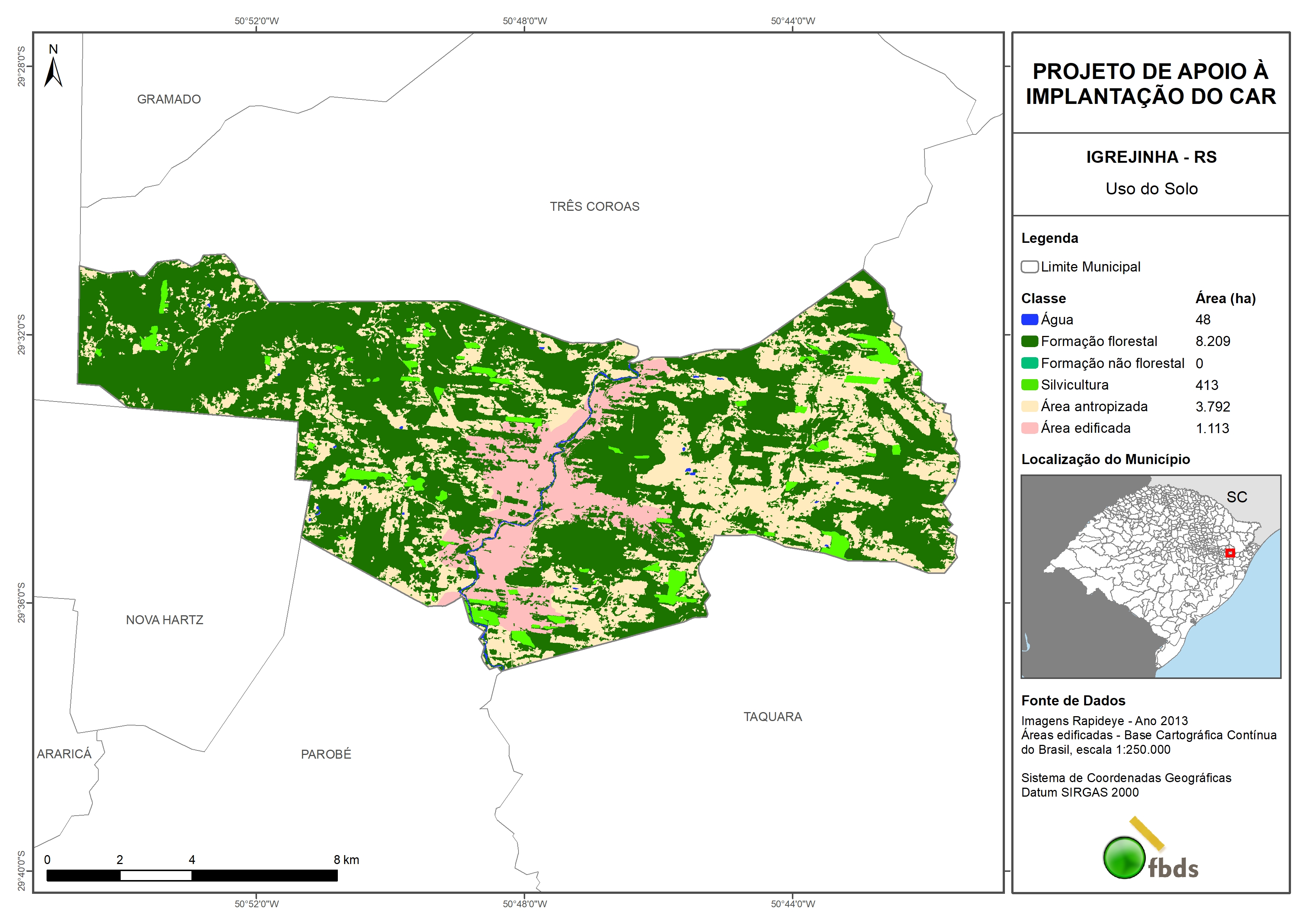The image size is (1307, 924).
Task: Click the blue Água legend swatch
Action: [1029, 320]
